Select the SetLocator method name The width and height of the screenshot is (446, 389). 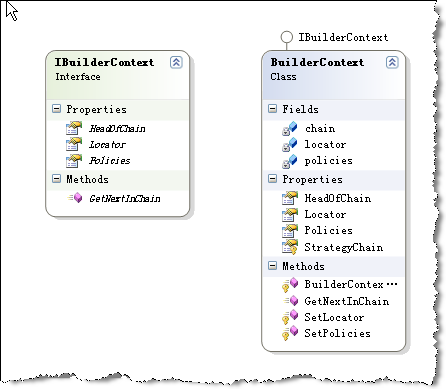(334, 317)
